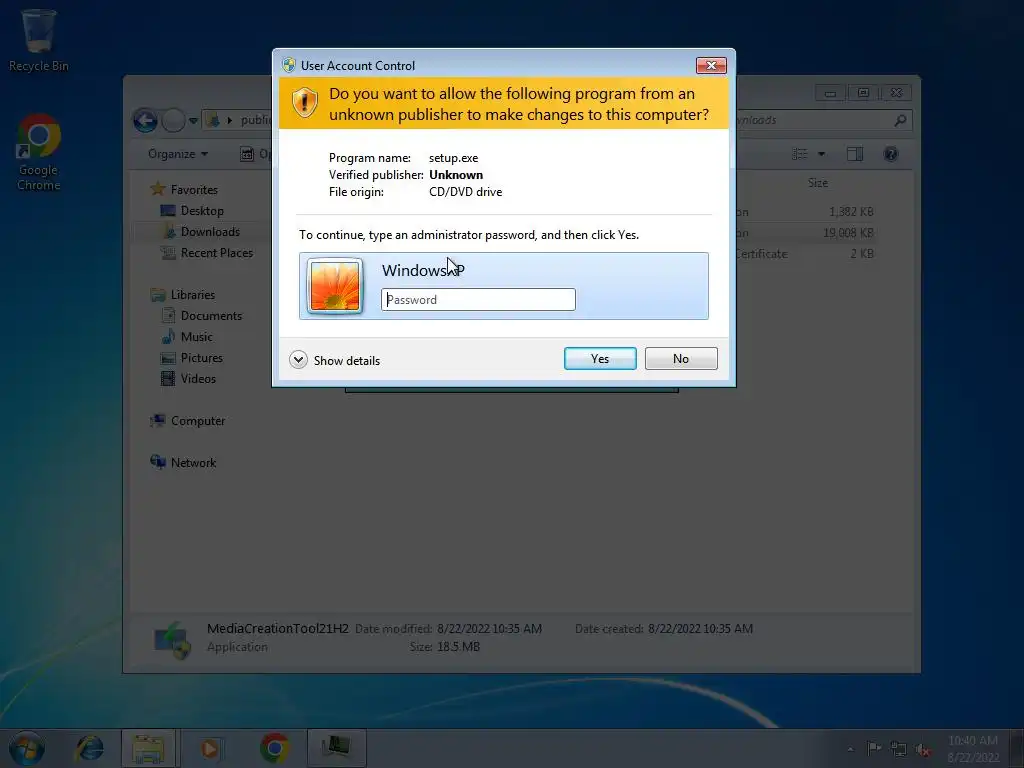Click Size column header in Explorer
The width and height of the screenshot is (1024, 768).
(x=818, y=183)
